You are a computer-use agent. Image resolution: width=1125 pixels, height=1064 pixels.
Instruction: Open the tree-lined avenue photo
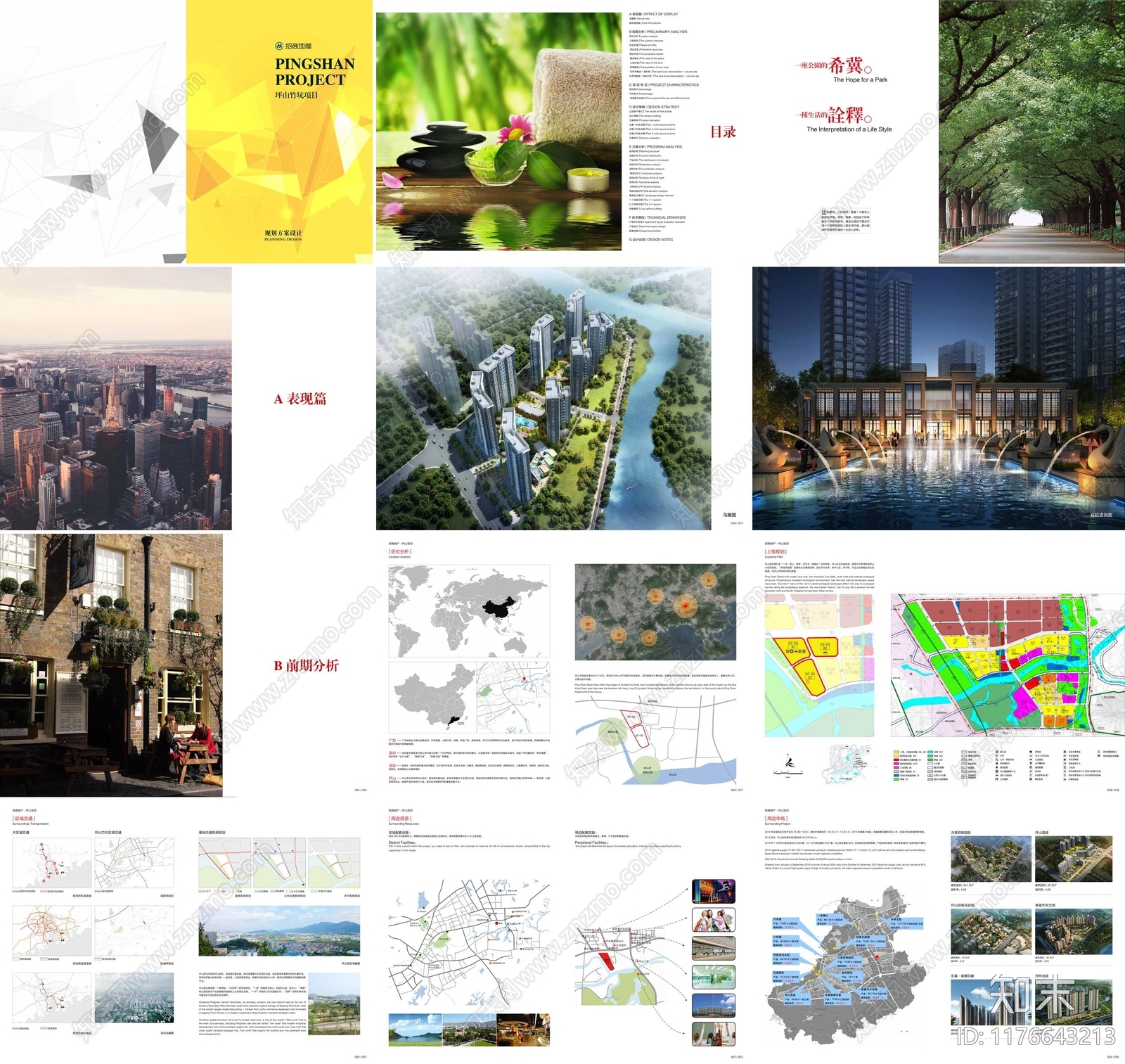pyautogui.click(x=1031, y=132)
